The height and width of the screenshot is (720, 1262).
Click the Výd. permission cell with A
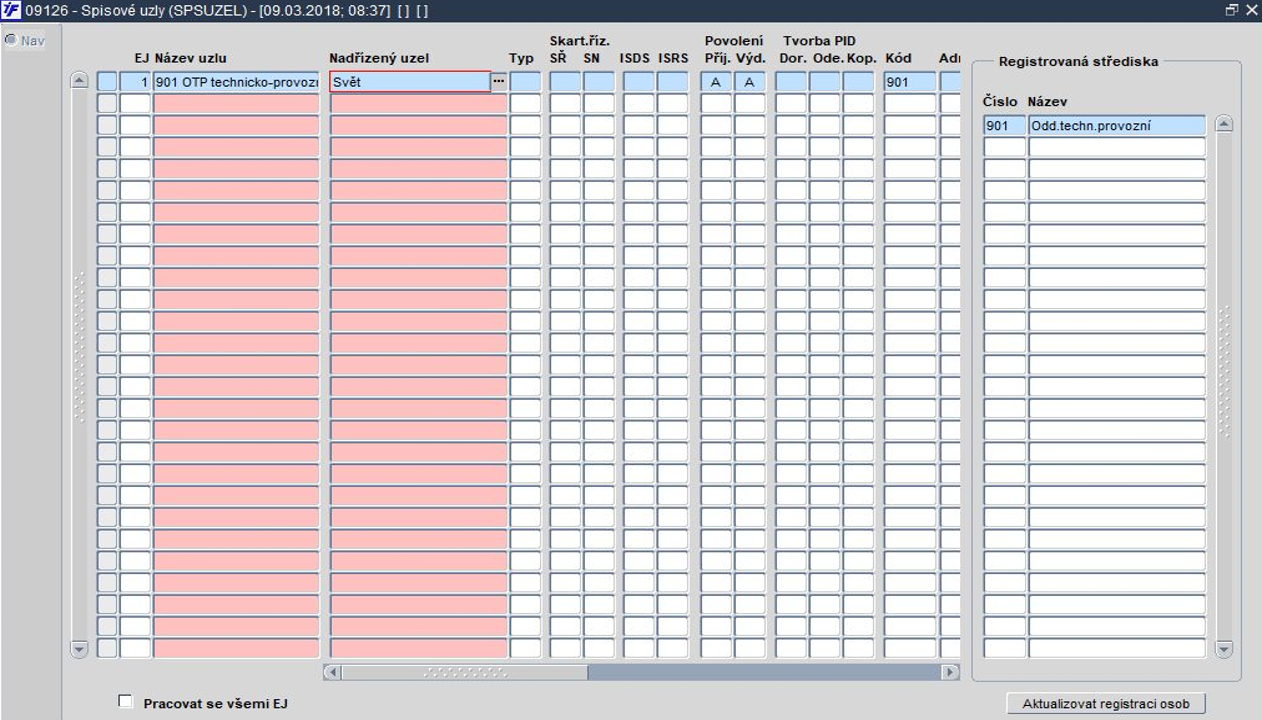click(749, 82)
